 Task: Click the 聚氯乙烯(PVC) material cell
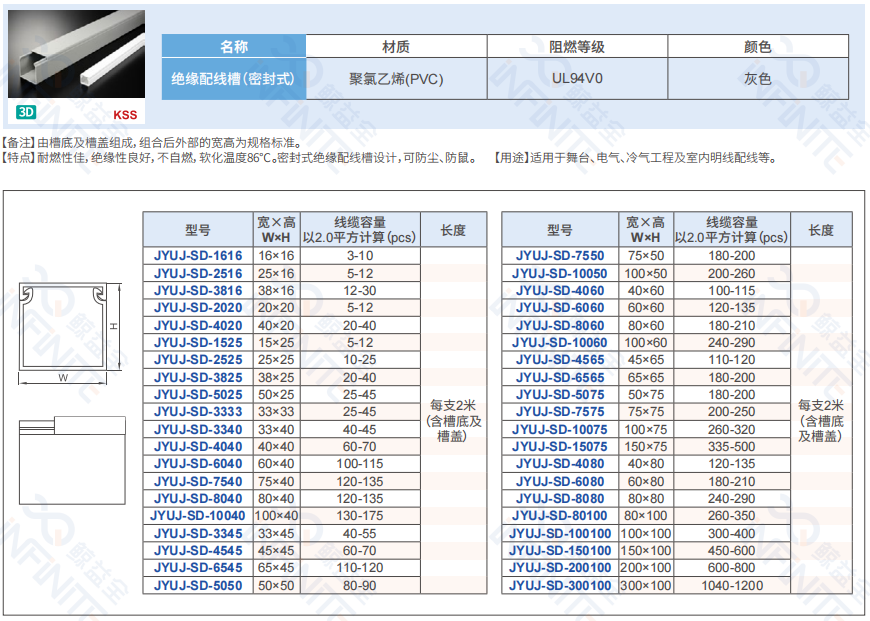[395, 79]
